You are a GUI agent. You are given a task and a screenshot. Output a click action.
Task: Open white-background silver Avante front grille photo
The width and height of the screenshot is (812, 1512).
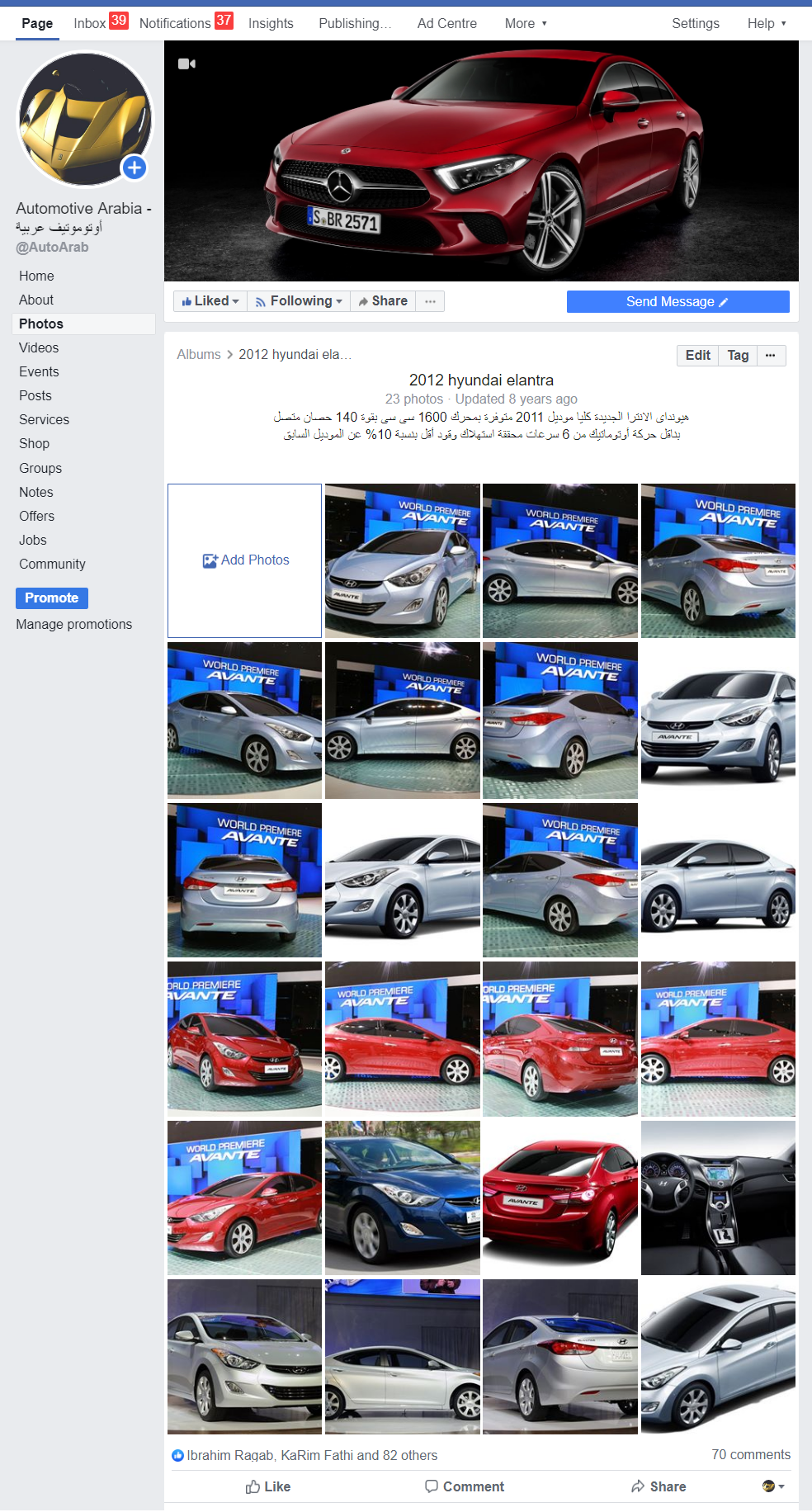[x=718, y=721]
